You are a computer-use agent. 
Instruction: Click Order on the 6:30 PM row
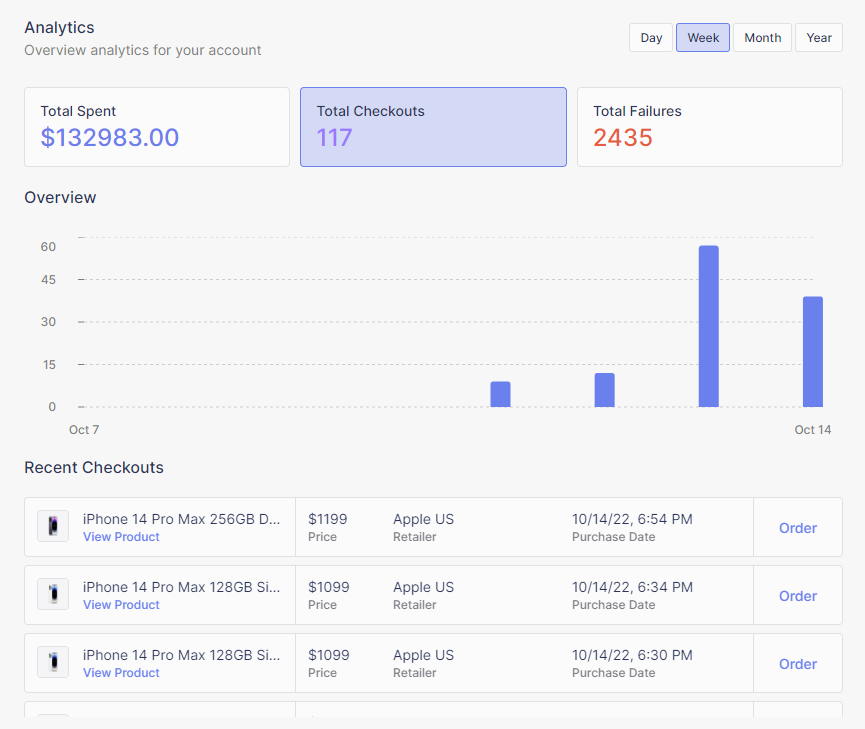797,663
